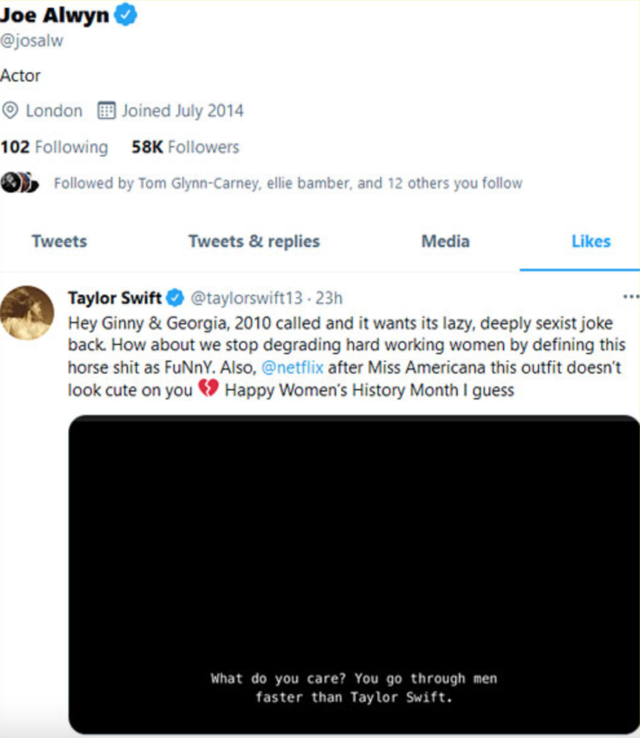Select the Media tab

click(445, 241)
